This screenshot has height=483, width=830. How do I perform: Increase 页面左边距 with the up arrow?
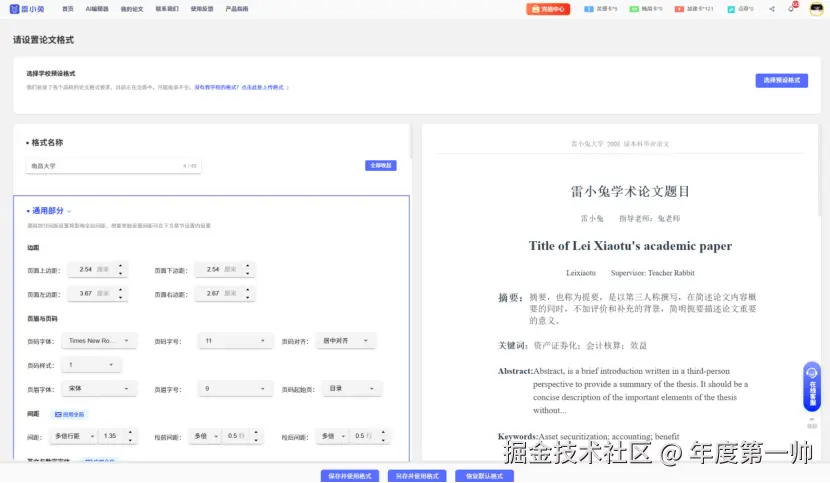[121, 290]
